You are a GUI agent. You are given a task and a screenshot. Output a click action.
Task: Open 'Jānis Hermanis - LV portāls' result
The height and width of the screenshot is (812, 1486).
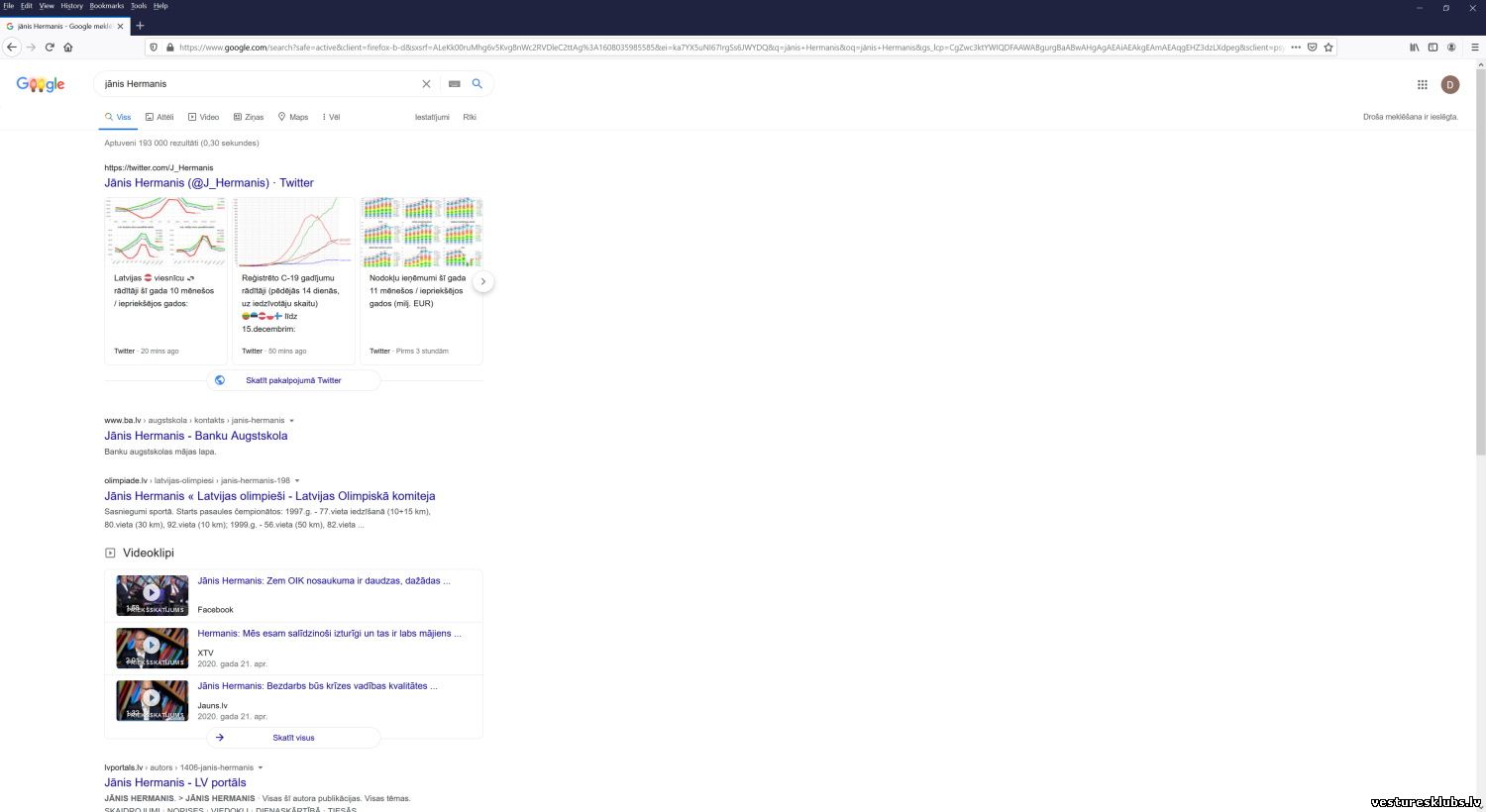click(175, 782)
